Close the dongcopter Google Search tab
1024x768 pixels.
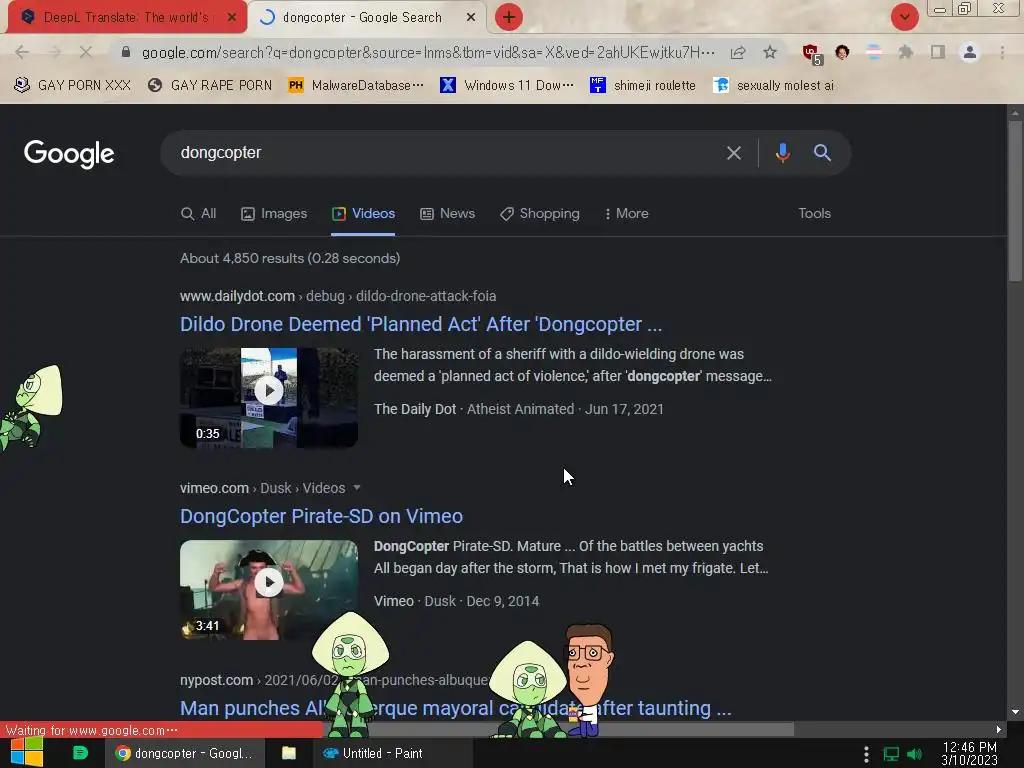(x=471, y=18)
